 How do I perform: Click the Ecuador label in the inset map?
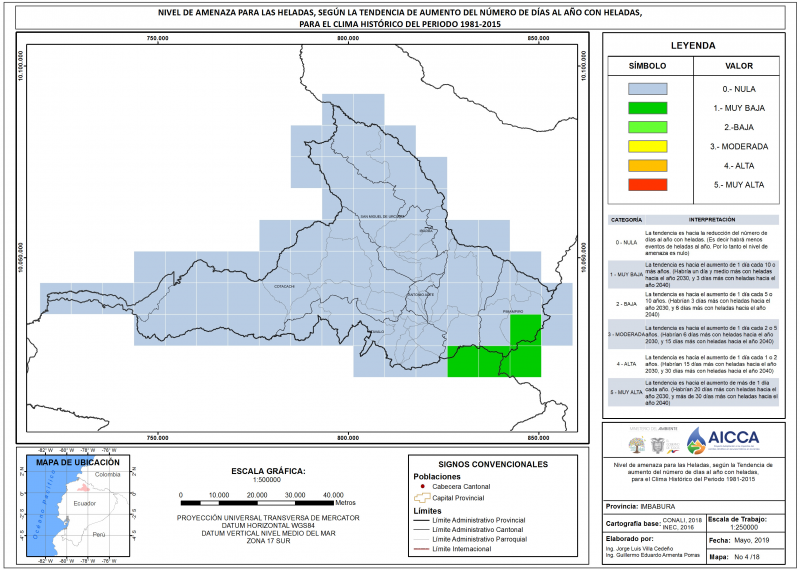click(85, 503)
